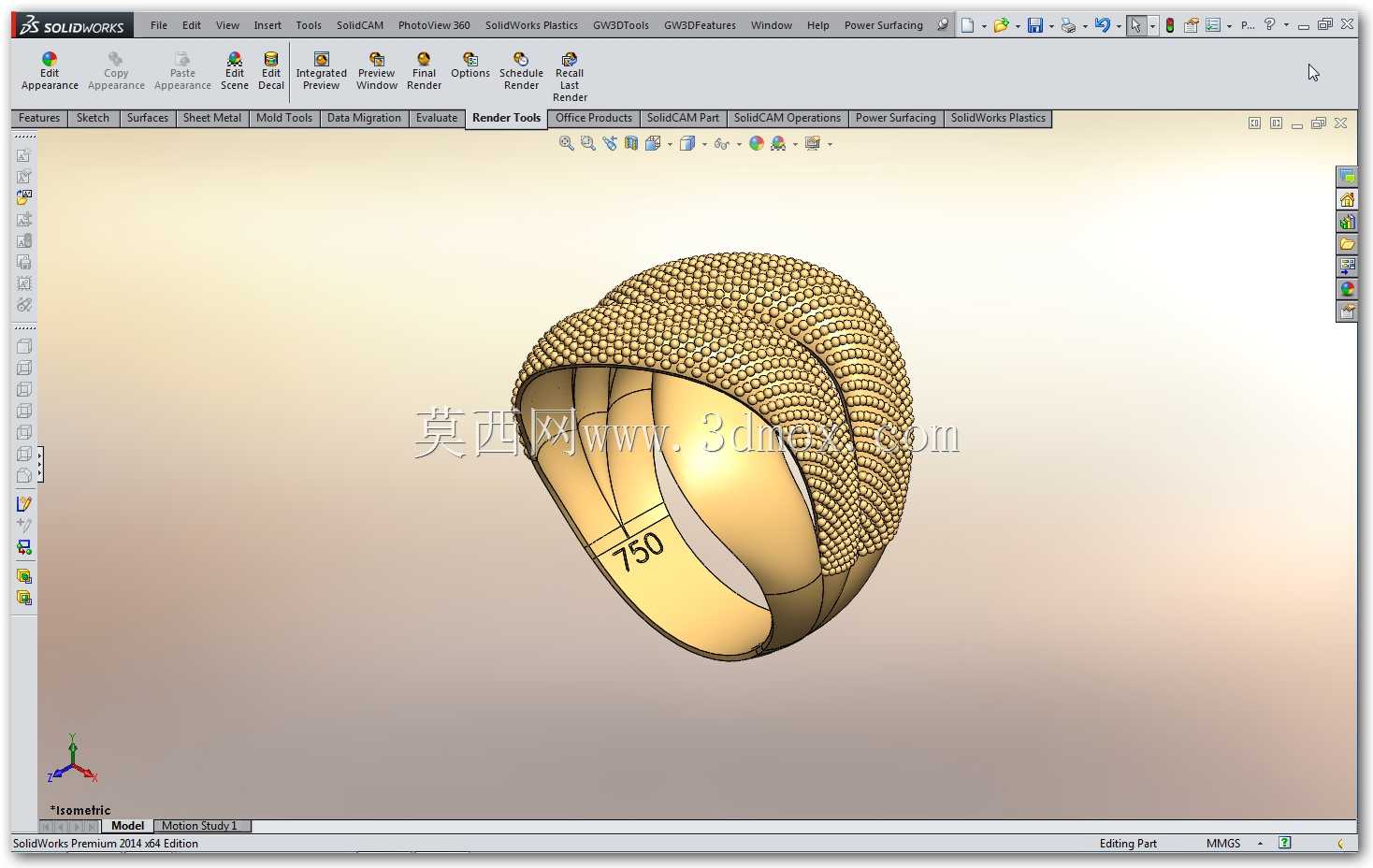
Task: Select the Model tab at bottom
Action: 127,826
